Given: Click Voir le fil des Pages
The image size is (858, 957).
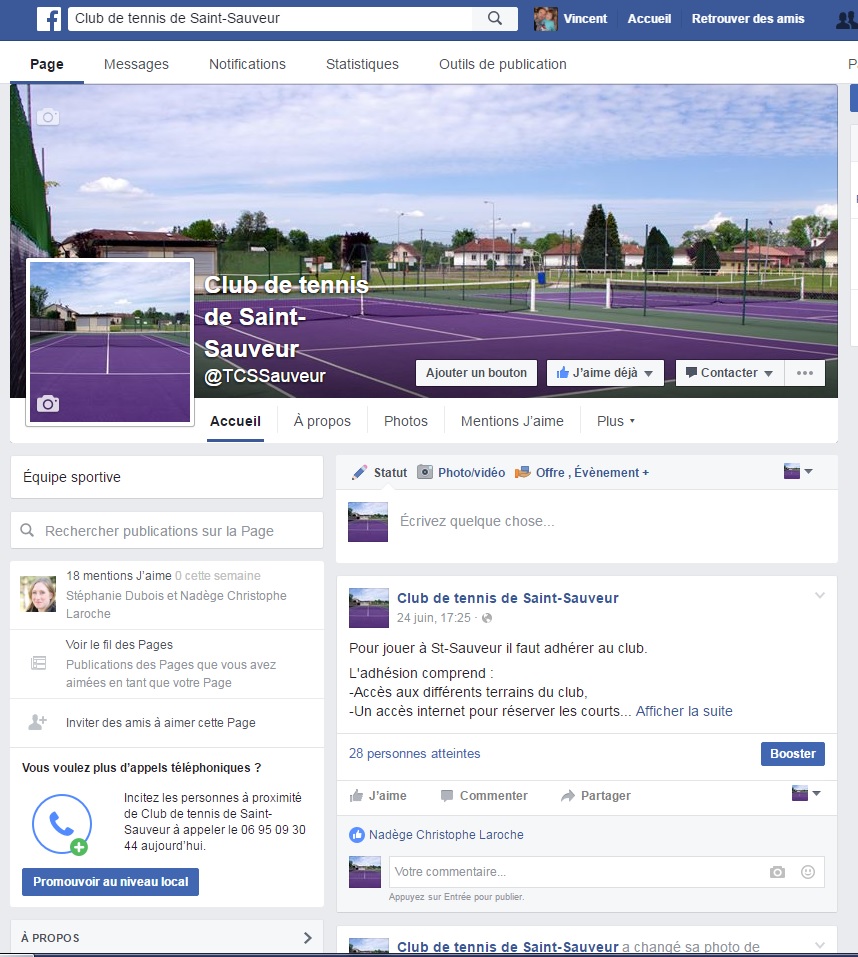Looking at the screenshot, I should (119, 645).
